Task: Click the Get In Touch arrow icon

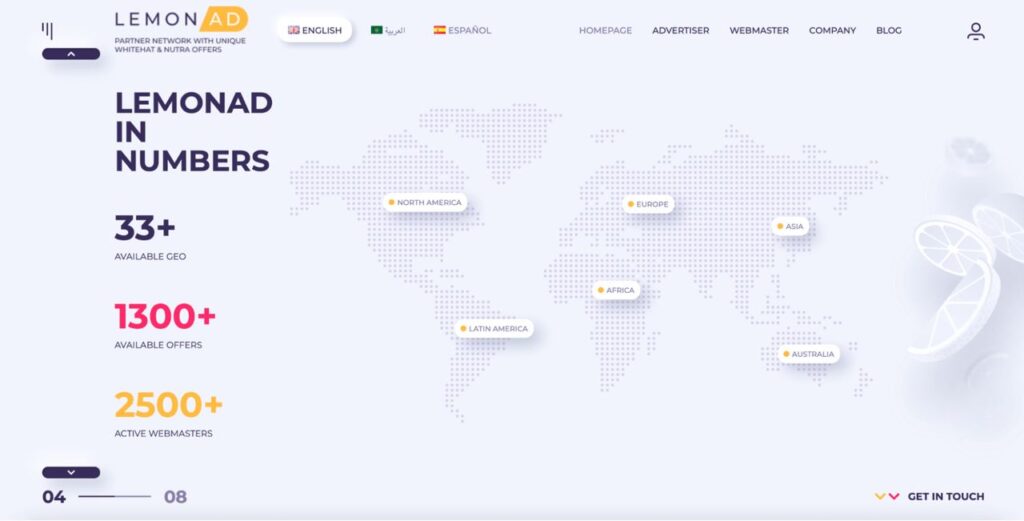Action: tap(887, 496)
